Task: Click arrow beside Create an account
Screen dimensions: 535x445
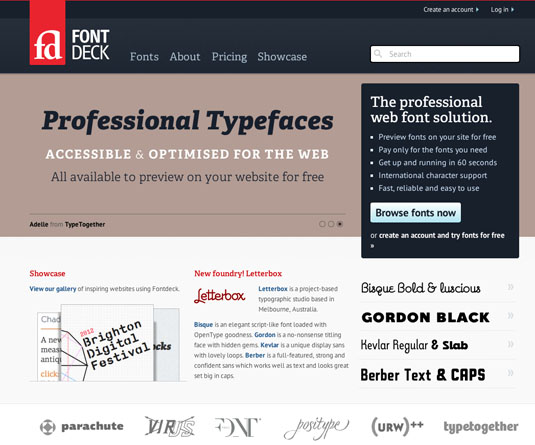Action: tap(477, 10)
